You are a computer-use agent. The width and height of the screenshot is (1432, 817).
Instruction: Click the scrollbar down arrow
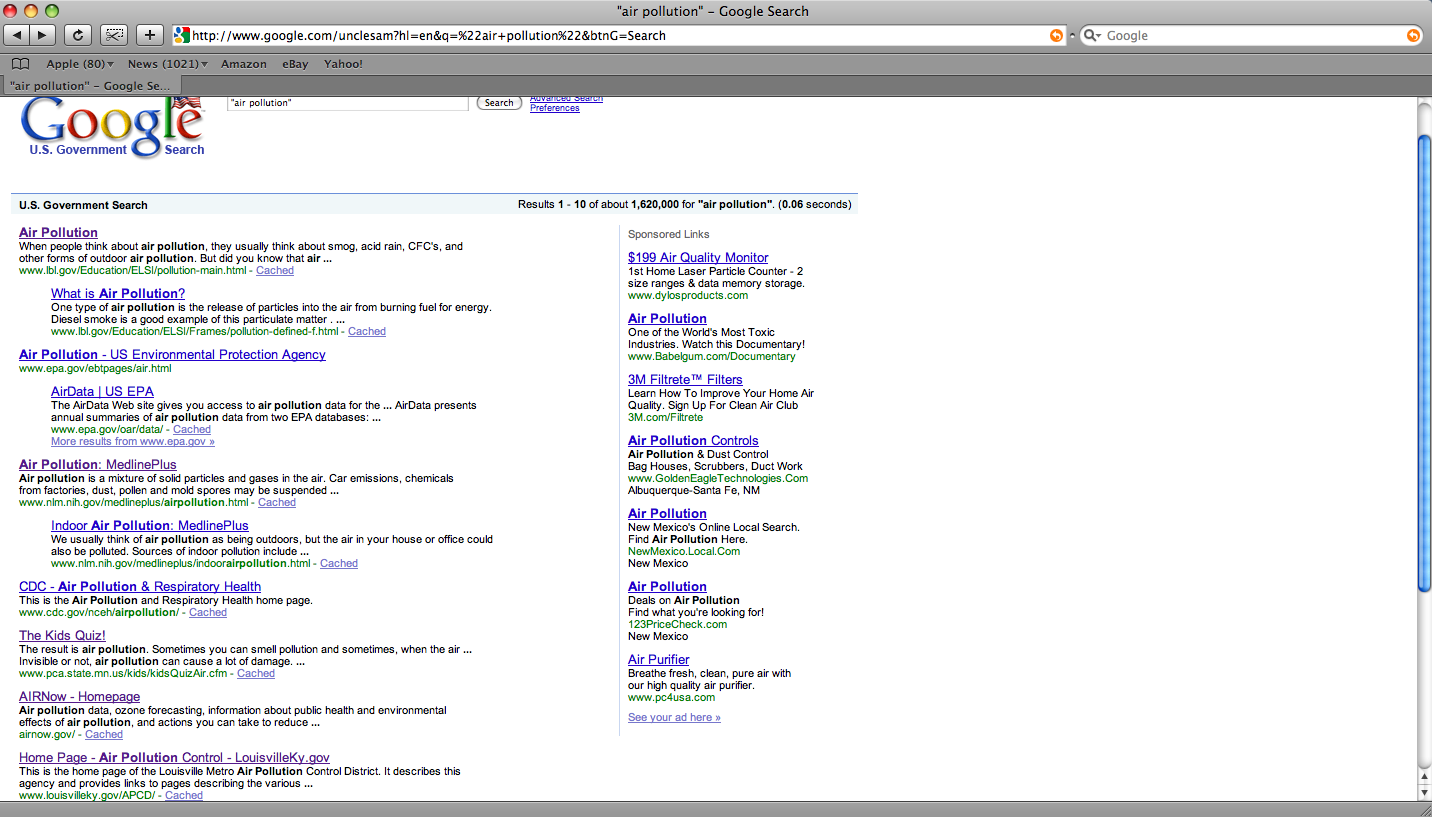(1424, 792)
